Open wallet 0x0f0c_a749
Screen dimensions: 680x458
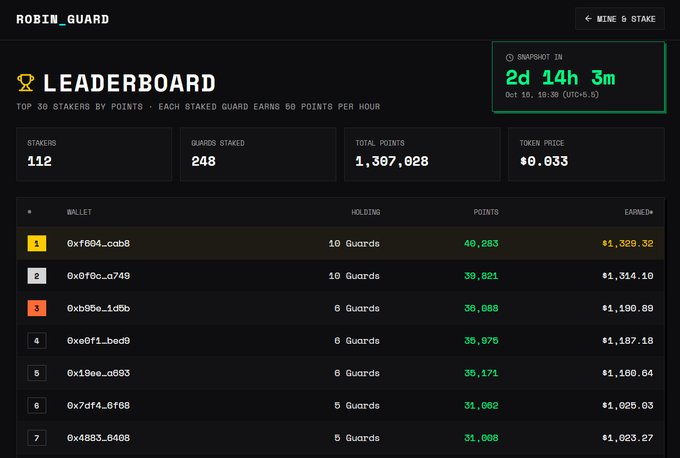pos(98,276)
